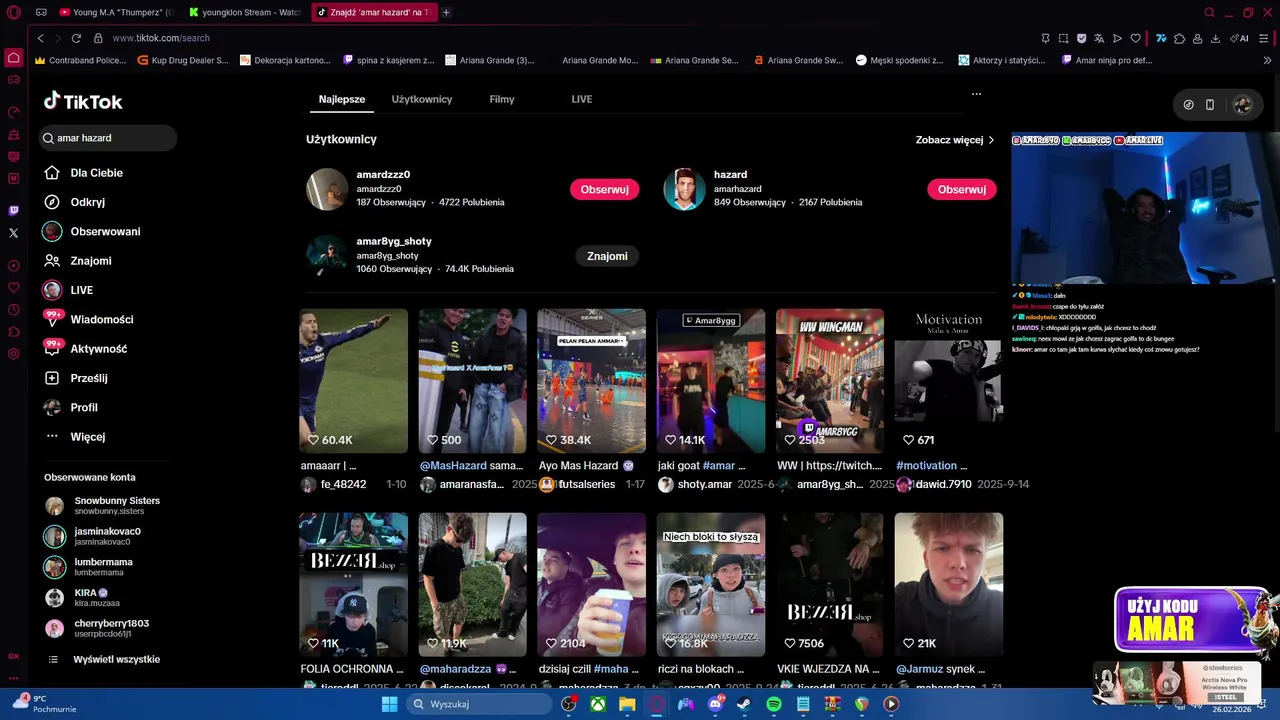
Task: Open Opera easy setup menu icon
Action: [x=1264, y=38]
